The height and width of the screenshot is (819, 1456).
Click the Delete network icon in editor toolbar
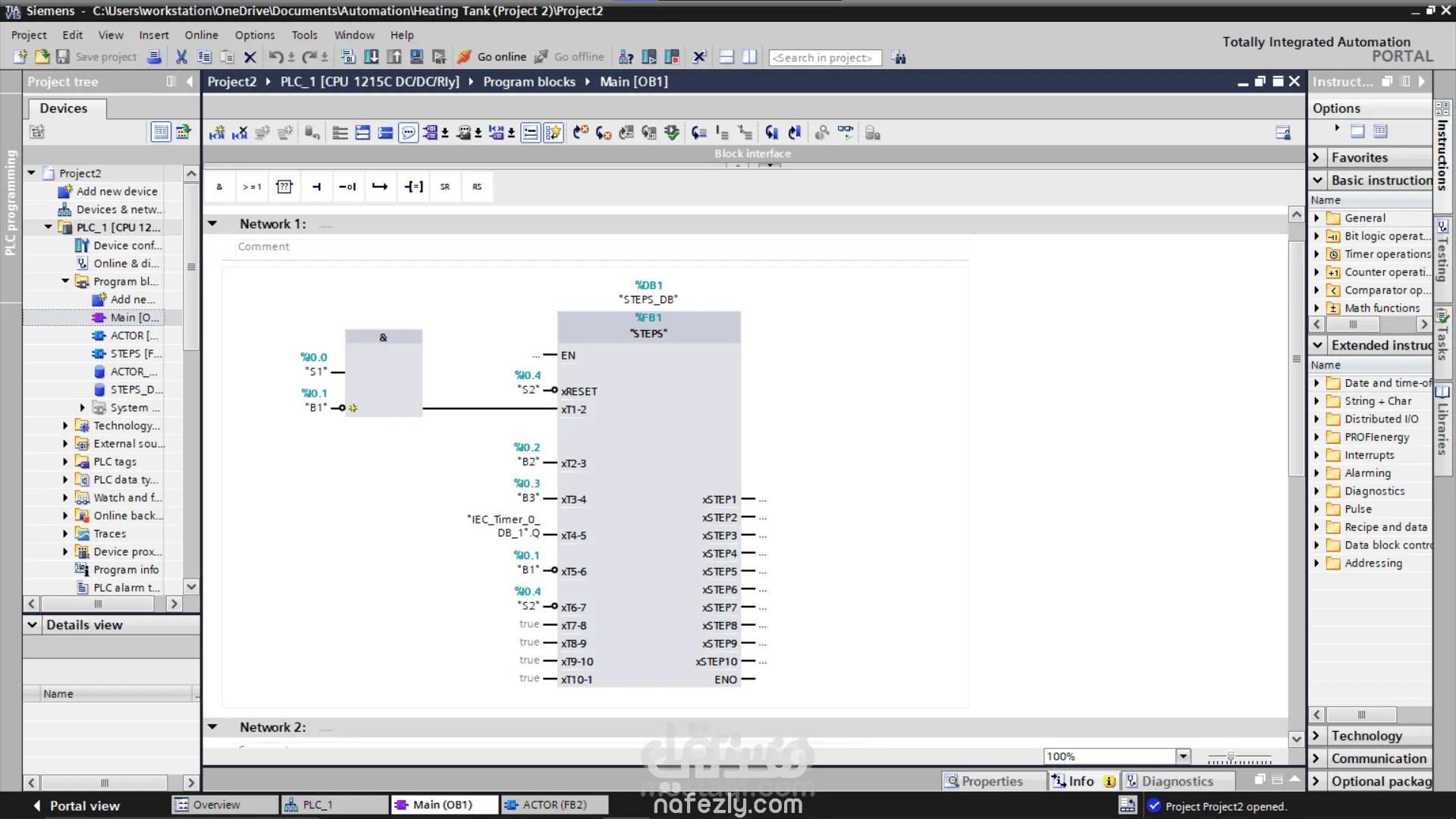point(240,133)
